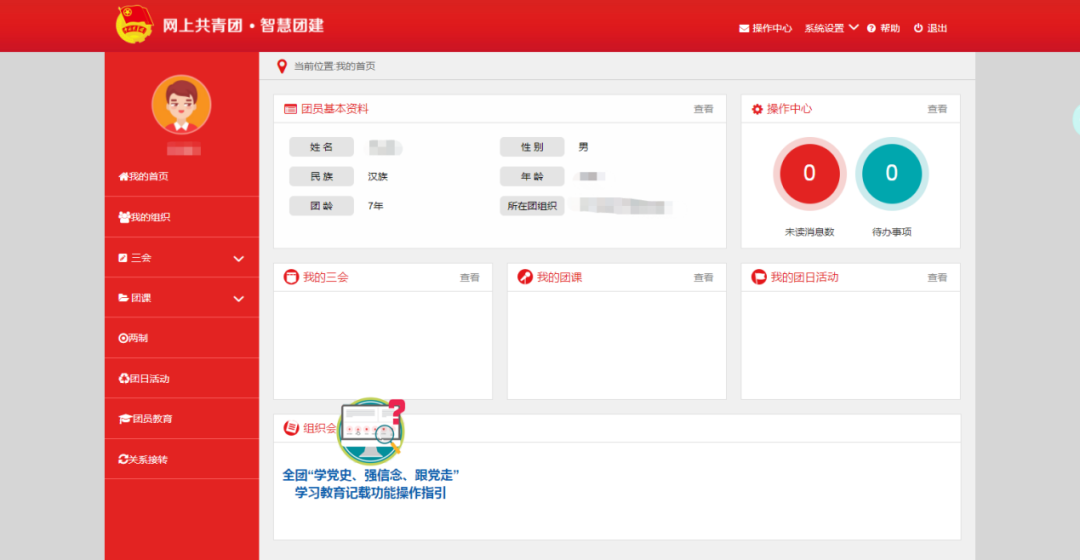Click the envelope icon beside 操作中心
Image resolution: width=1080 pixels, height=560 pixels.
click(x=744, y=28)
